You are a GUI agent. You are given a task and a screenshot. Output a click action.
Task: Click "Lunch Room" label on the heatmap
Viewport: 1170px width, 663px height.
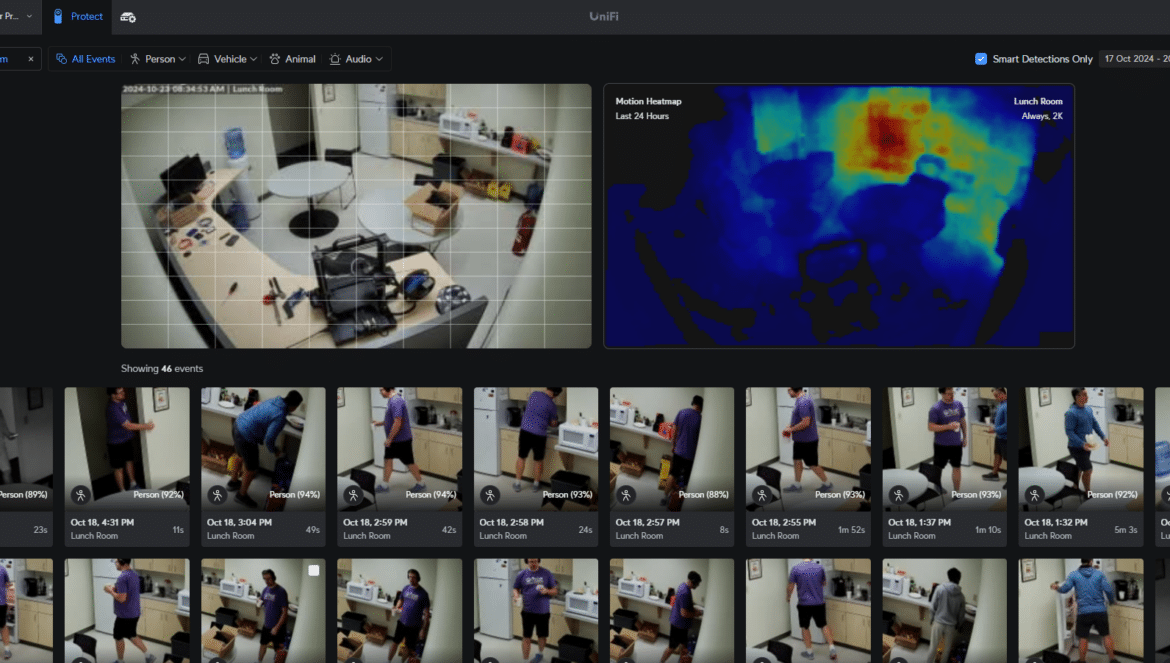(x=1038, y=101)
